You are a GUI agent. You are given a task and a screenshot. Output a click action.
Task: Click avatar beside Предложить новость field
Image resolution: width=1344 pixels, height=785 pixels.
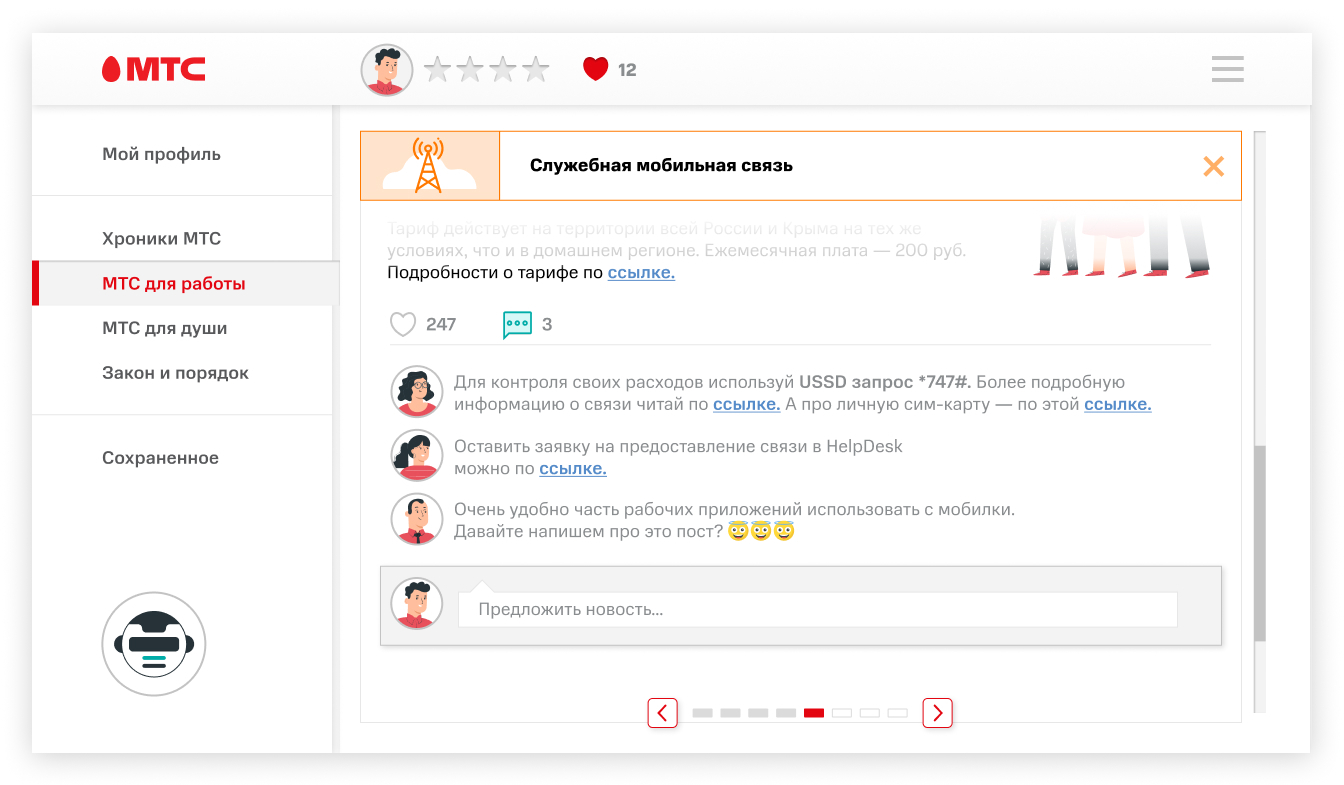(416, 604)
